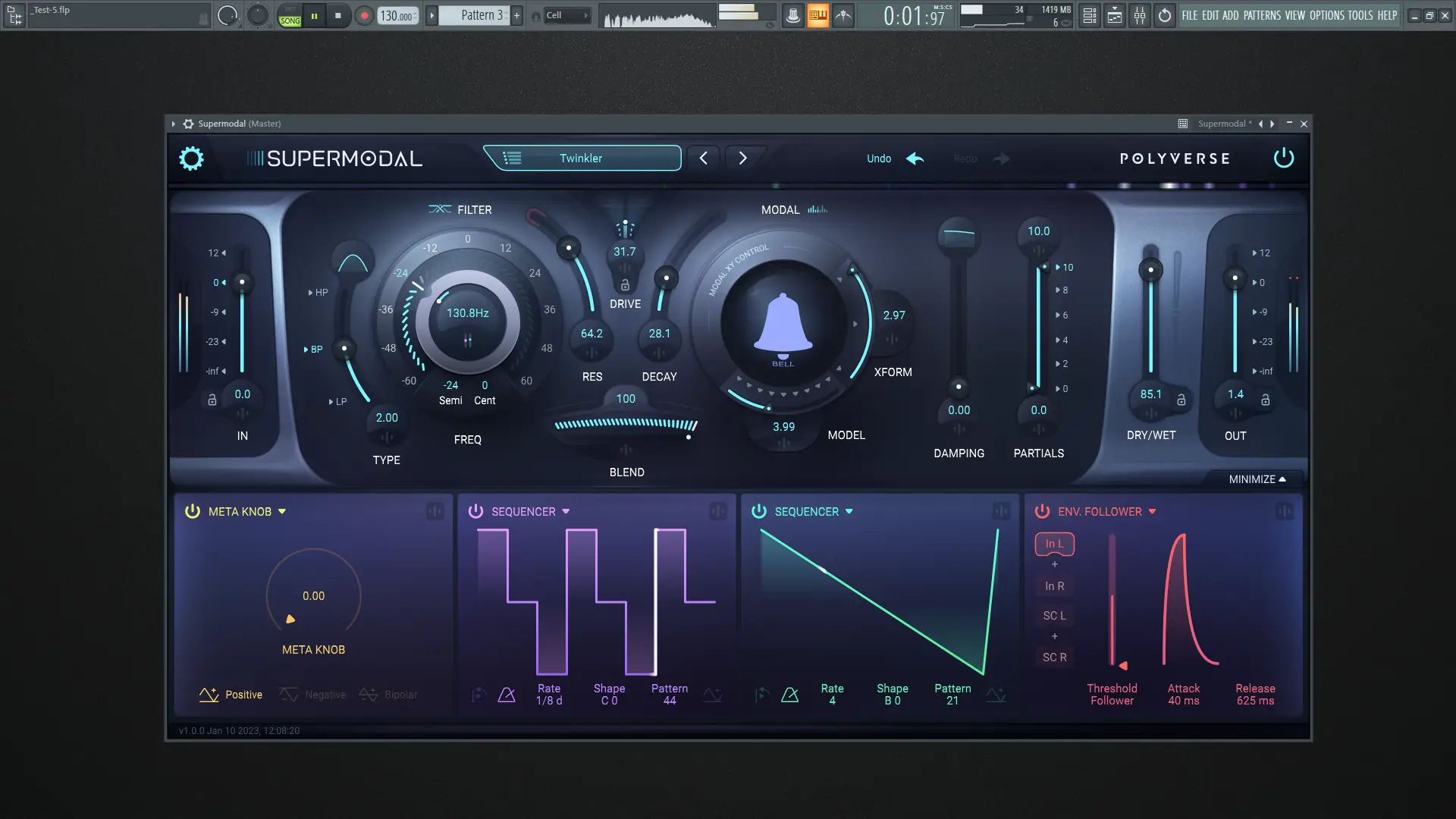Click the FL Studio record button
The width and height of the screenshot is (1456, 819).
[x=364, y=15]
